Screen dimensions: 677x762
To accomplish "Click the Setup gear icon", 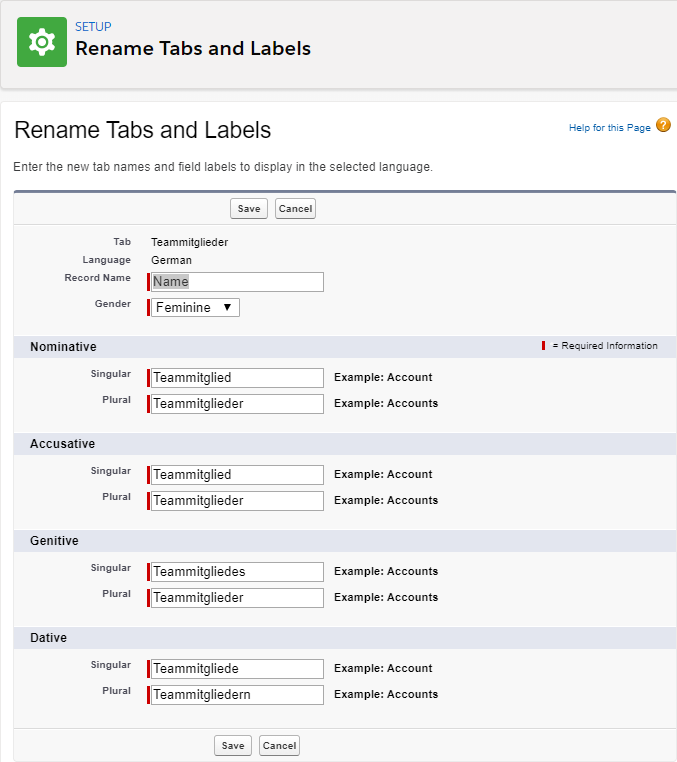I will (42, 42).
